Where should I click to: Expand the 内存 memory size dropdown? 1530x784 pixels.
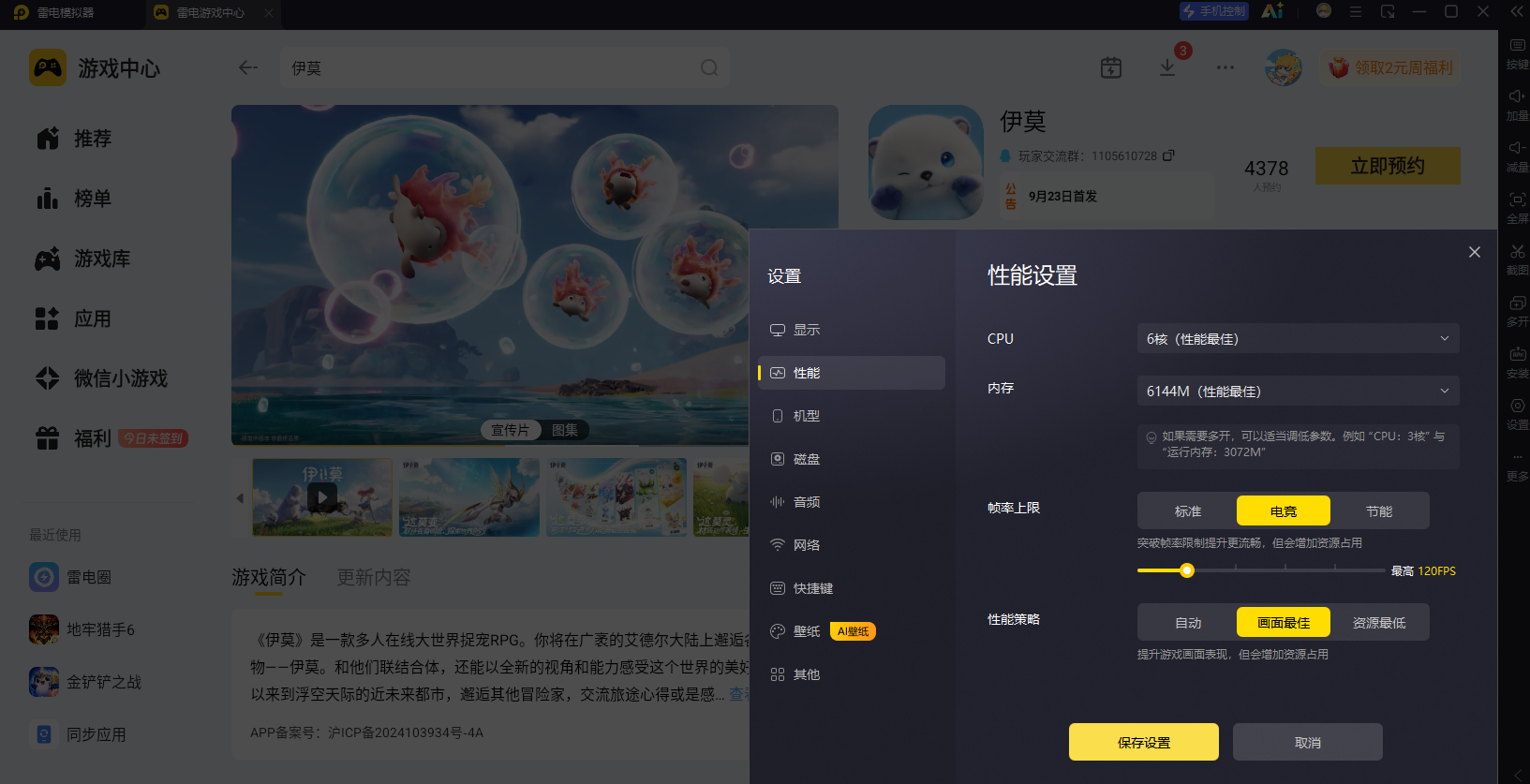tap(1299, 391)
